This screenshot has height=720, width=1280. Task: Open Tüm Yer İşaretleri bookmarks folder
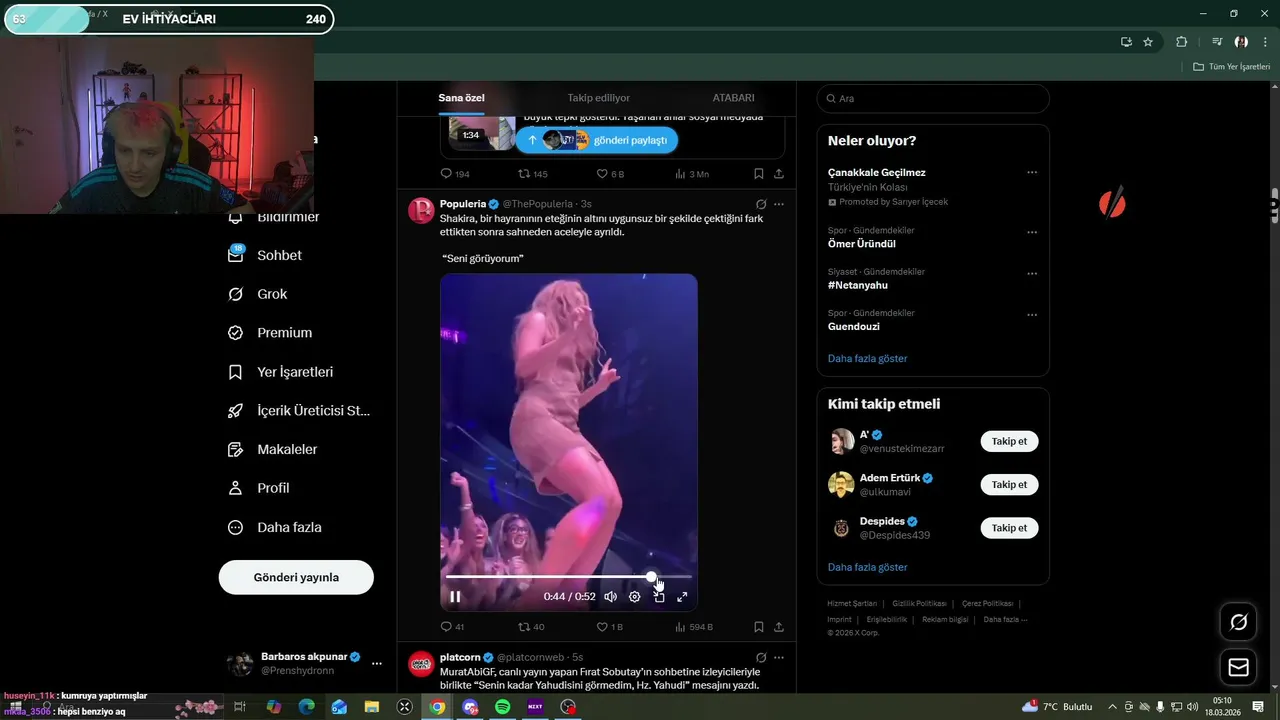(1231, 66)
